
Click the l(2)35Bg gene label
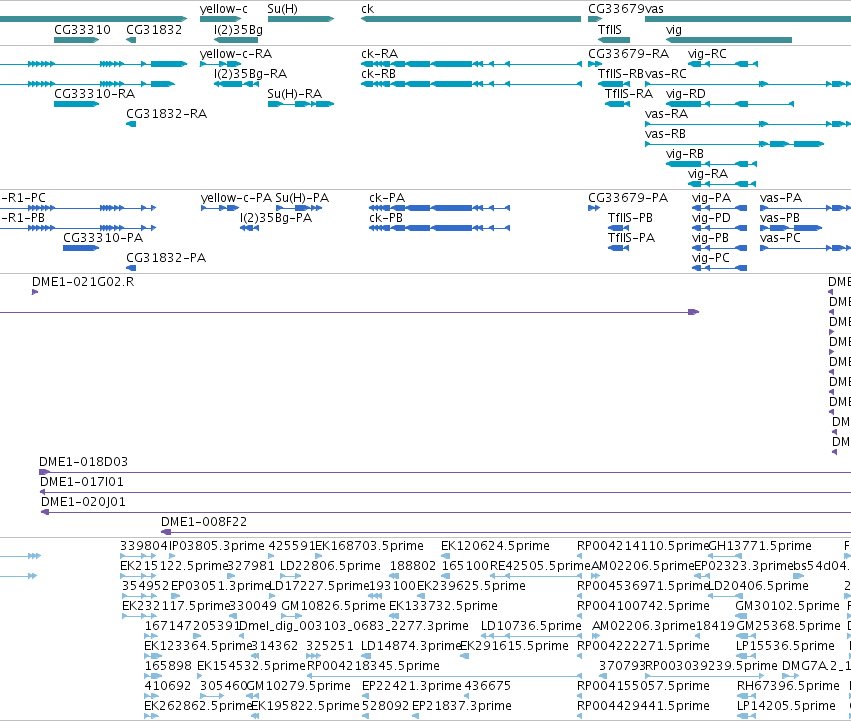[238, 29]
